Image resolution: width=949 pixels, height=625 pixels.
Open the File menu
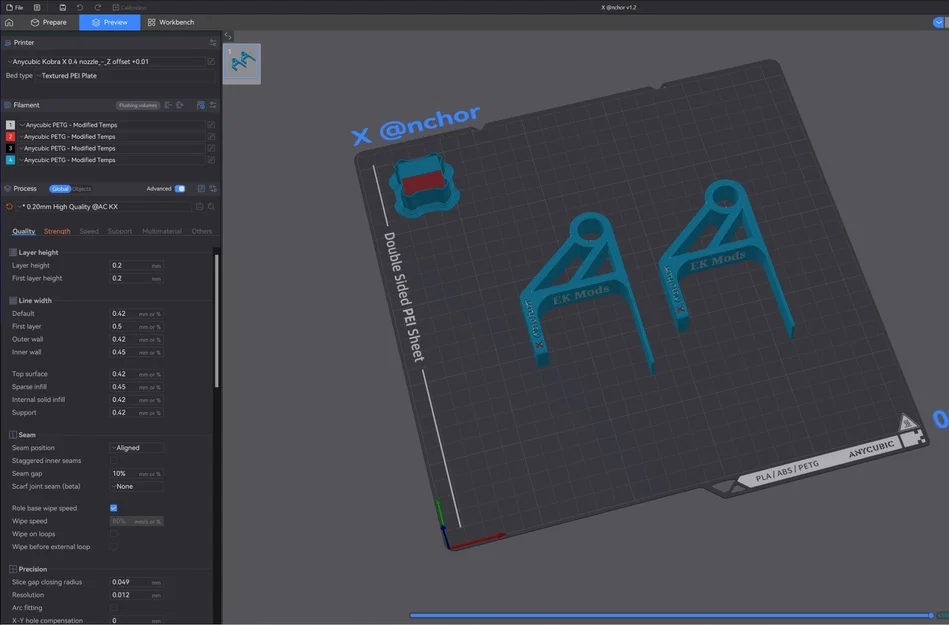tap(15, 7)
